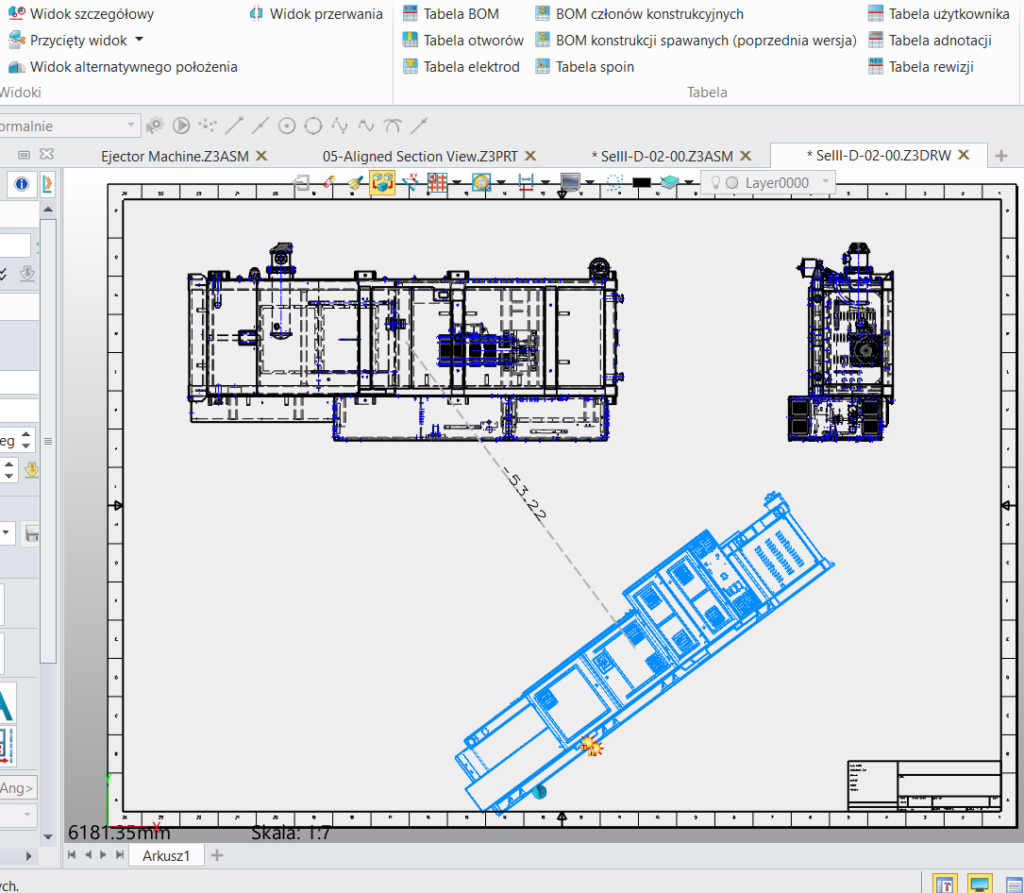This screenshot has width=1024, height=893.
Task: Open the Layer0000 layer dropdown
Action: 825,183
